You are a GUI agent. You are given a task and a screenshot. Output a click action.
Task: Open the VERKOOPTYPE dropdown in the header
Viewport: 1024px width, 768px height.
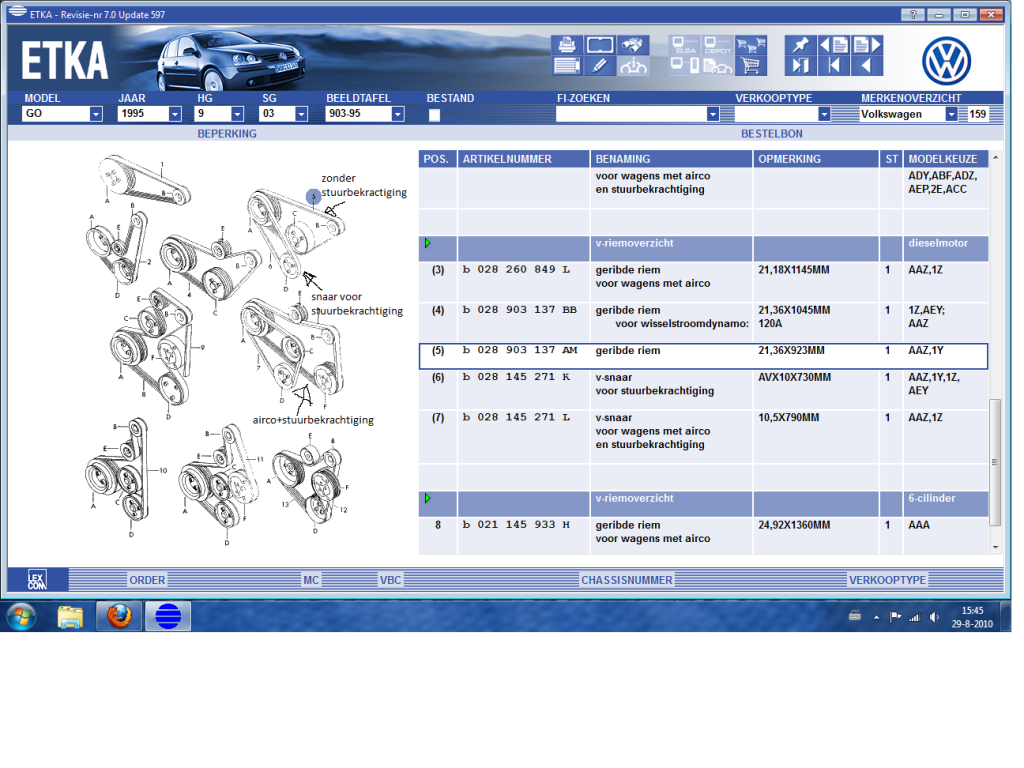[x=824, y=114]
